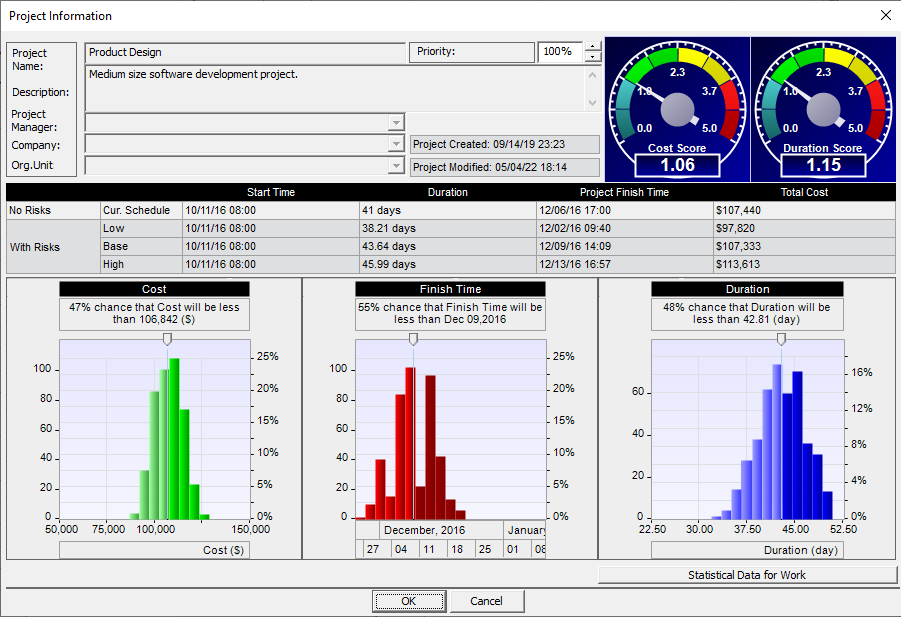Click the Duration Score gauge
Viewport: 901px width, 617px height.
point(823,109)
